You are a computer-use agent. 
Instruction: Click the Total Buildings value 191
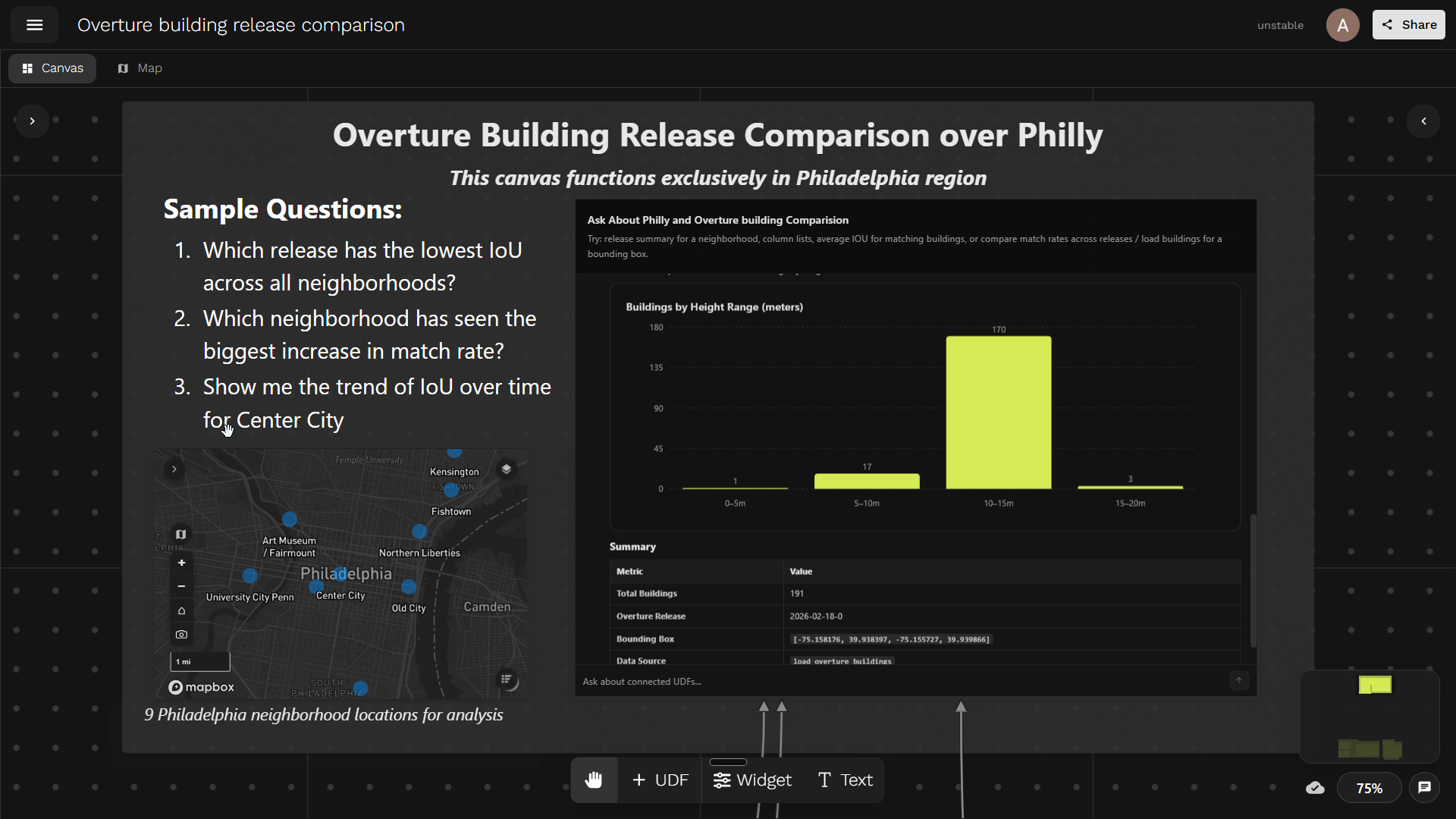point(796,594)
